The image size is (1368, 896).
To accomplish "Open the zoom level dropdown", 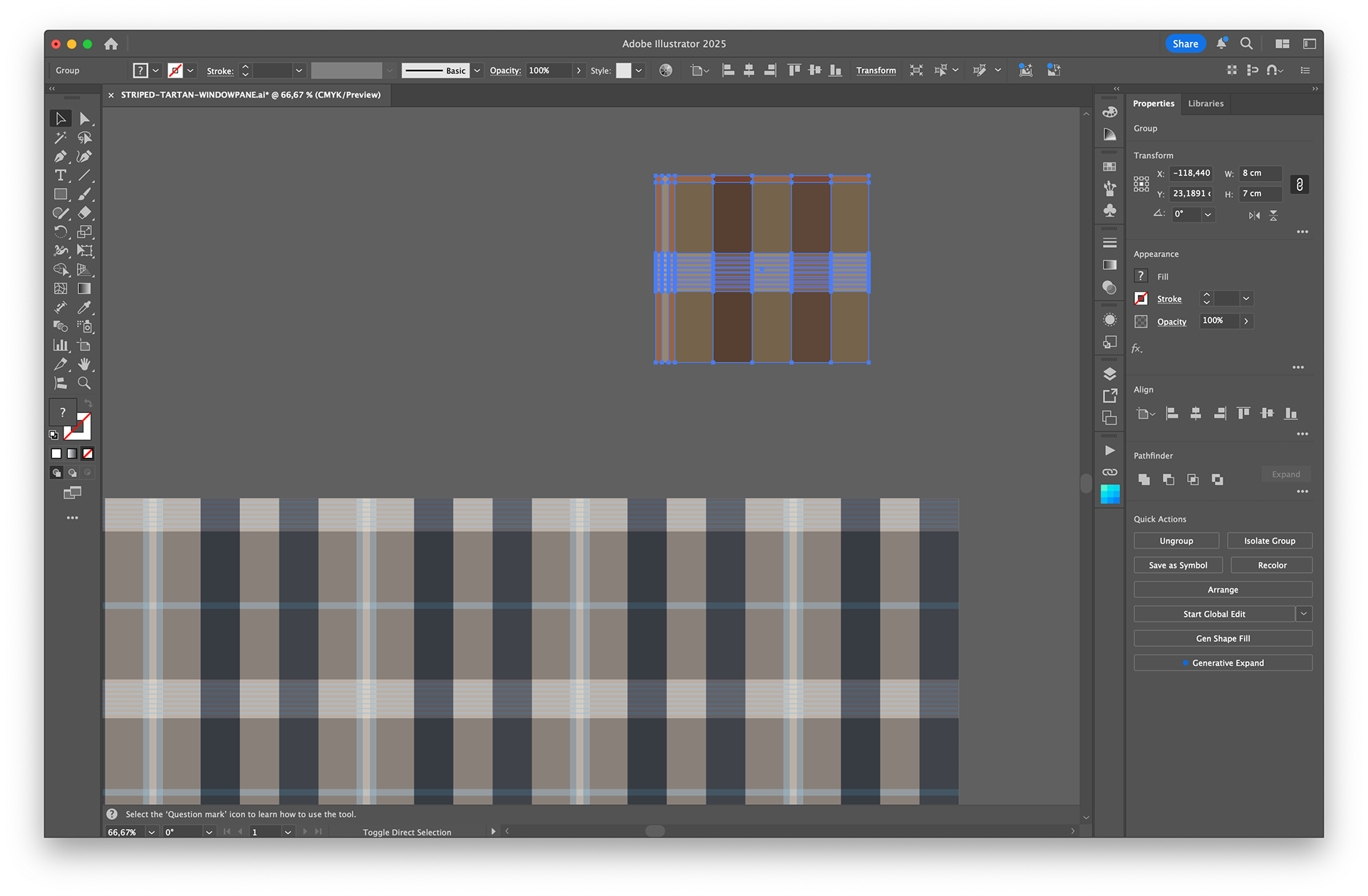I will click(151, 832).
